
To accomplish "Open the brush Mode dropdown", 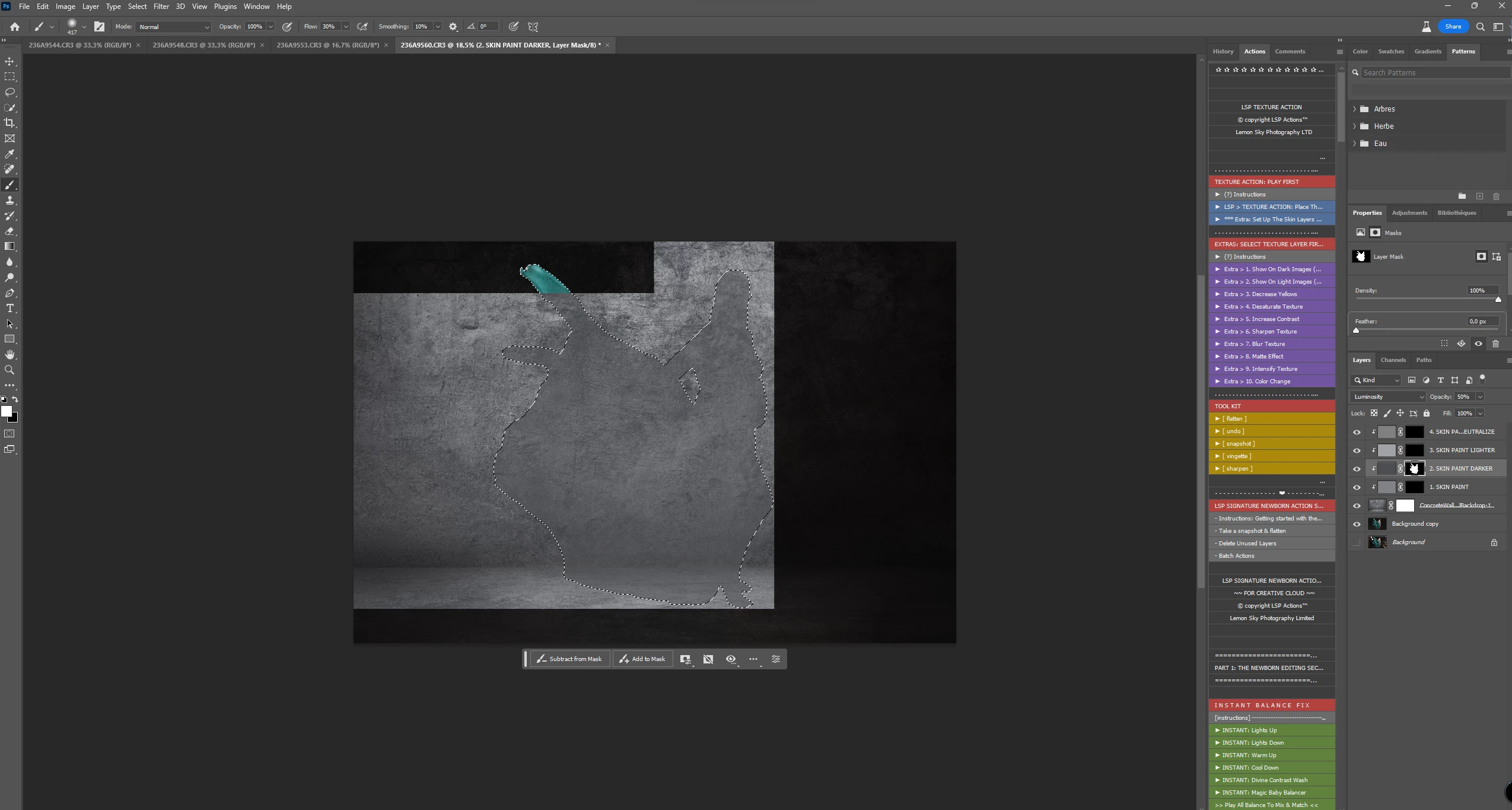I will [x=173, y=27].
